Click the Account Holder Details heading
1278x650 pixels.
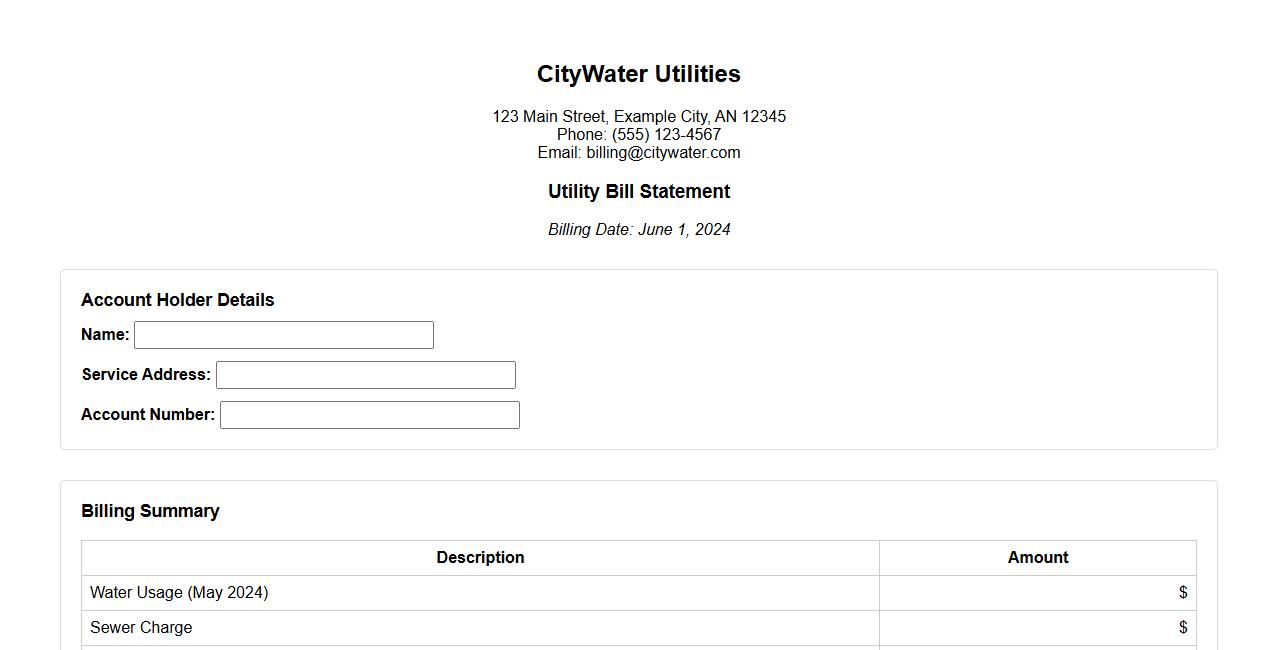coord(178,300)
